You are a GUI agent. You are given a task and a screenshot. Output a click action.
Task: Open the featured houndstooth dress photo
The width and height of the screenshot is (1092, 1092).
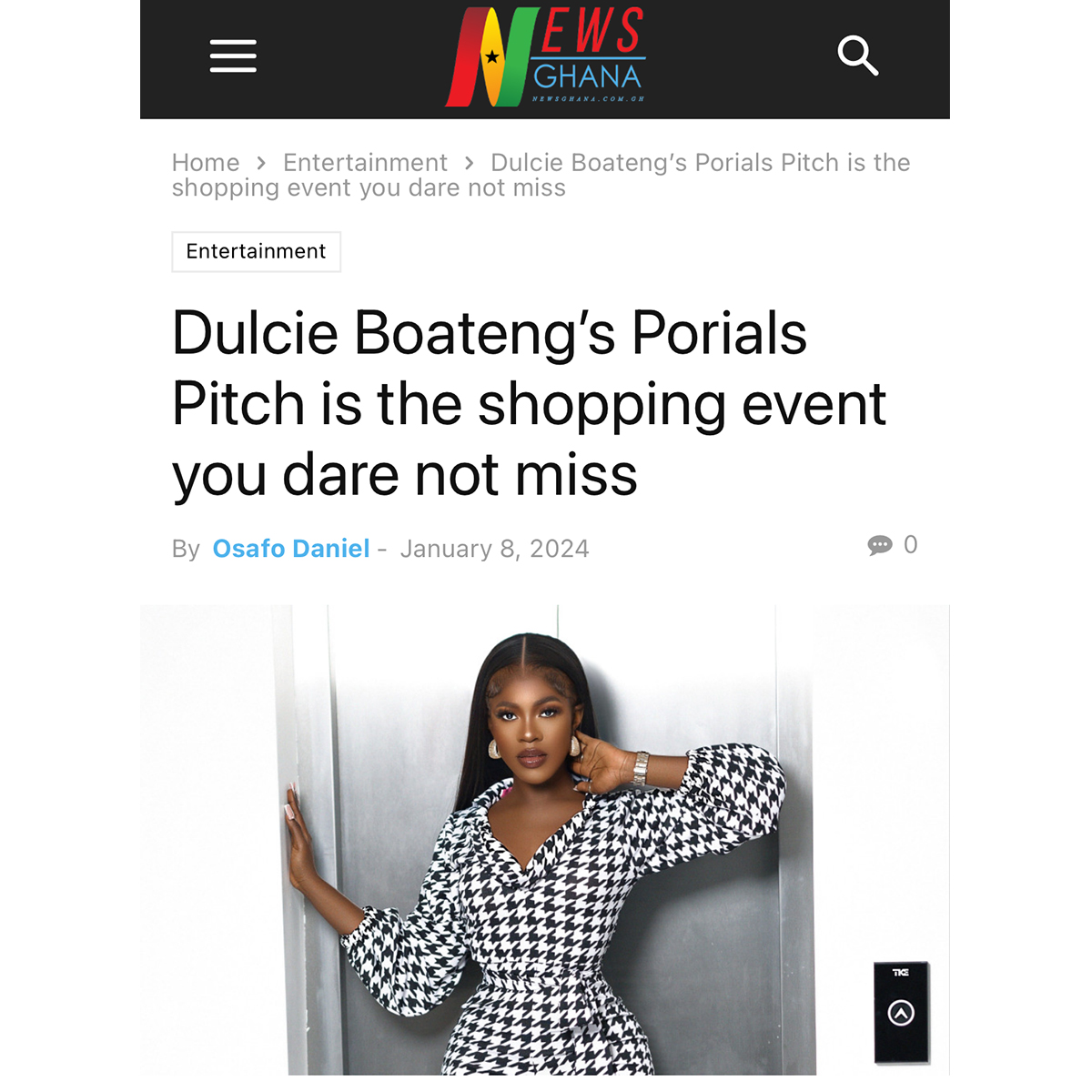pos(545,839)
